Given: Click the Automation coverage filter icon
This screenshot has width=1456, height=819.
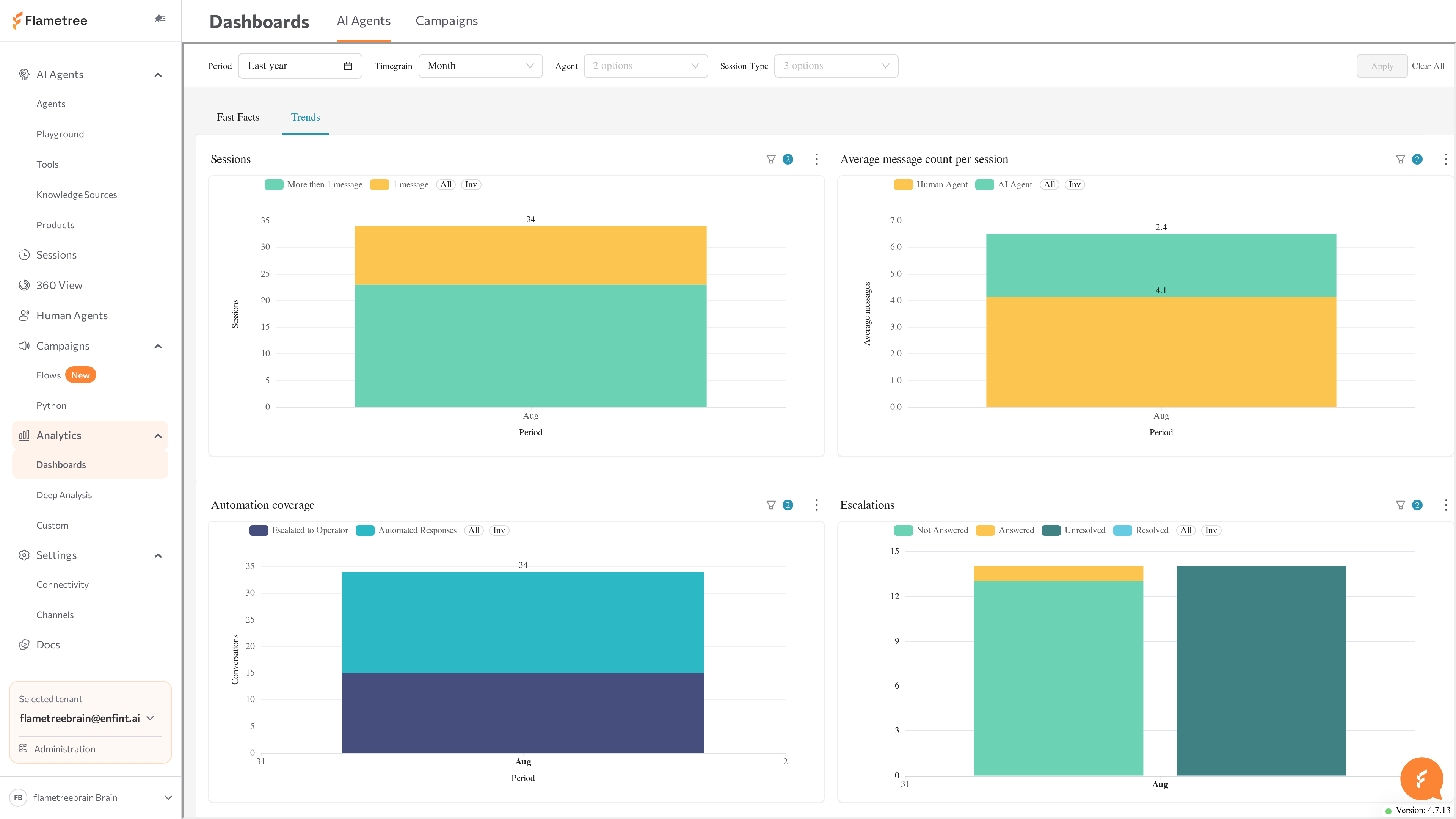Looking at the screenshot, I should point(771,505).
